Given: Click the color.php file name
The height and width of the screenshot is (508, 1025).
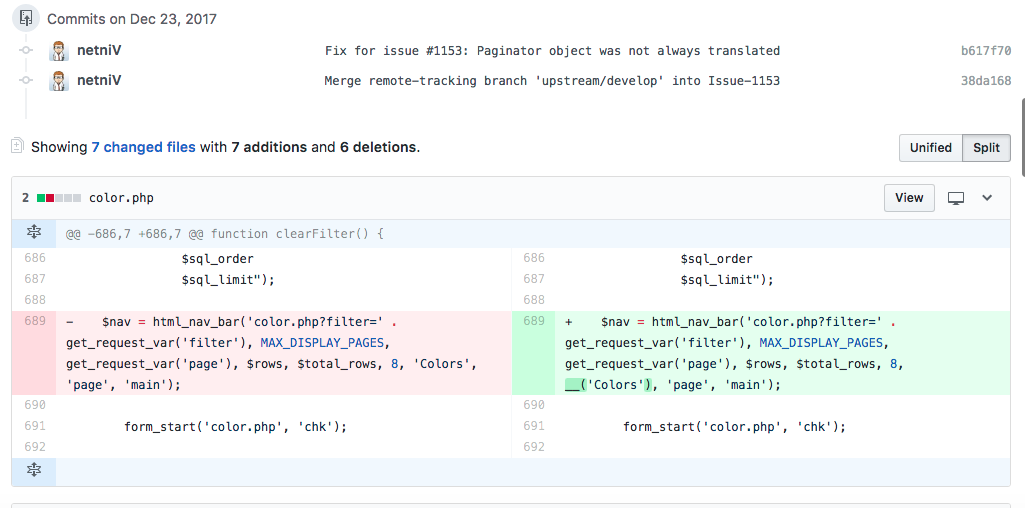Looking at the screenshot, I should 122,198.
